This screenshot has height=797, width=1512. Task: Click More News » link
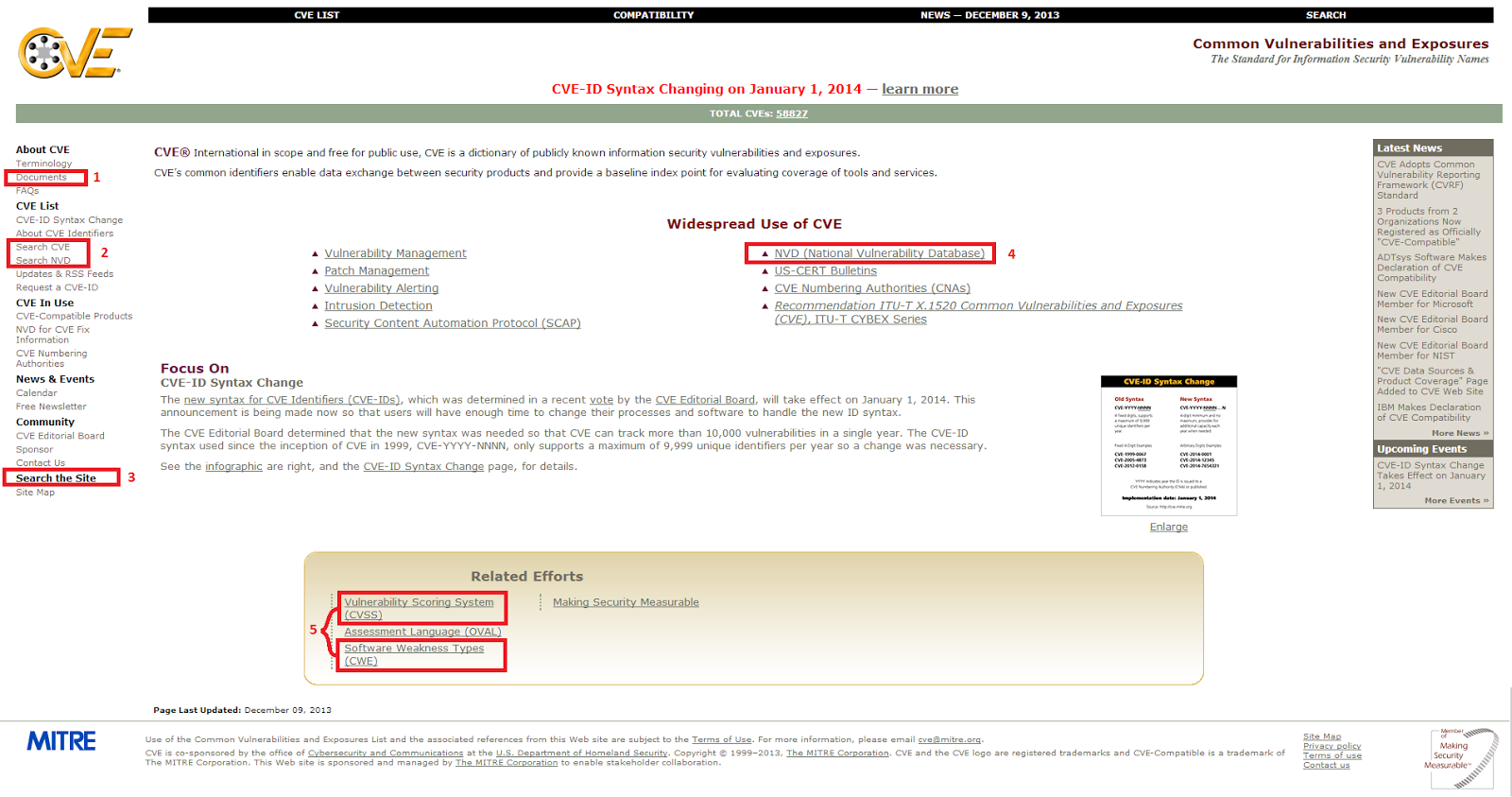(1460, 433)
